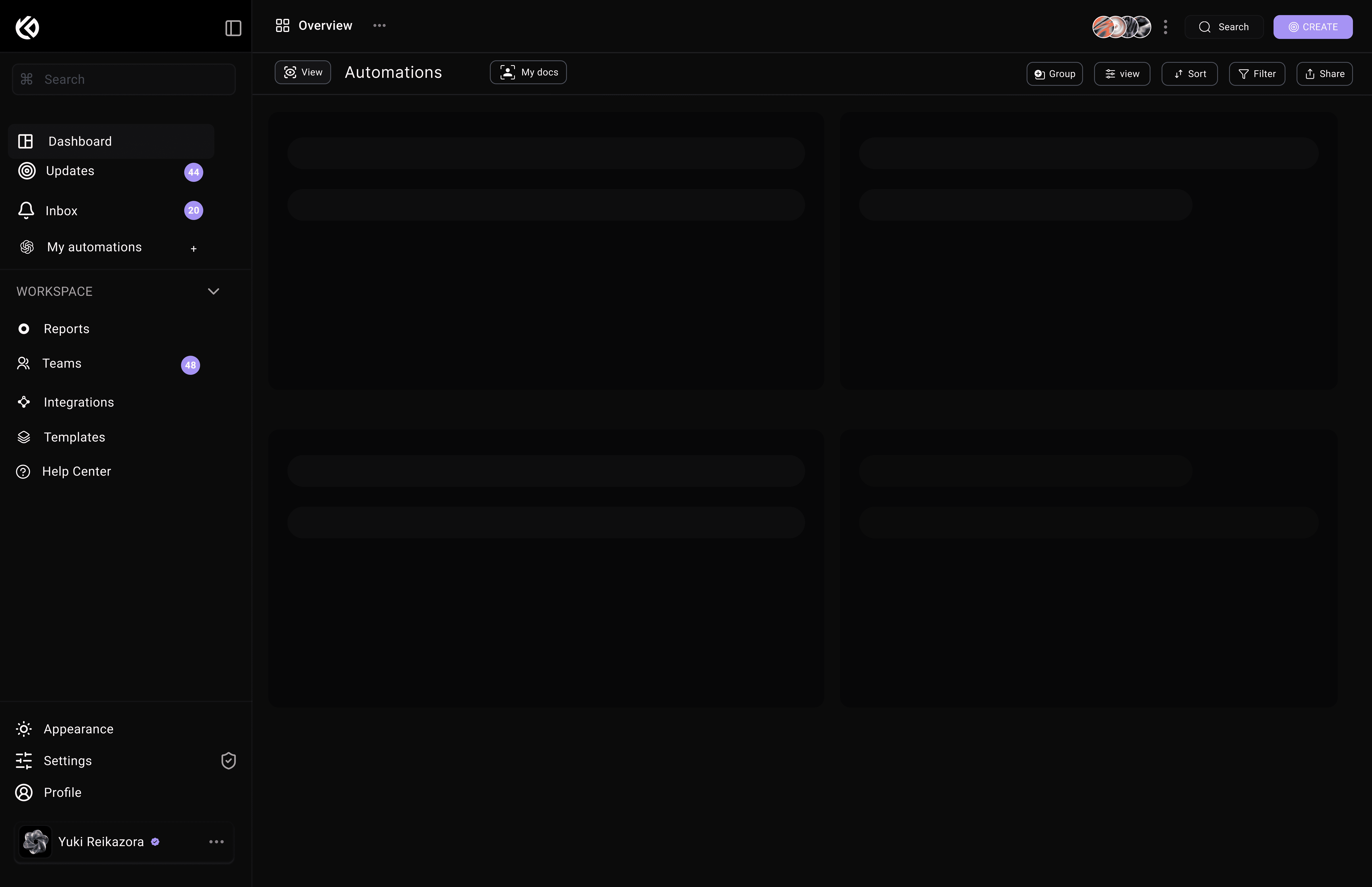Open the user card three-dots menu
The height and width of the screenshot is (887, 1372).
coord(217,842)
